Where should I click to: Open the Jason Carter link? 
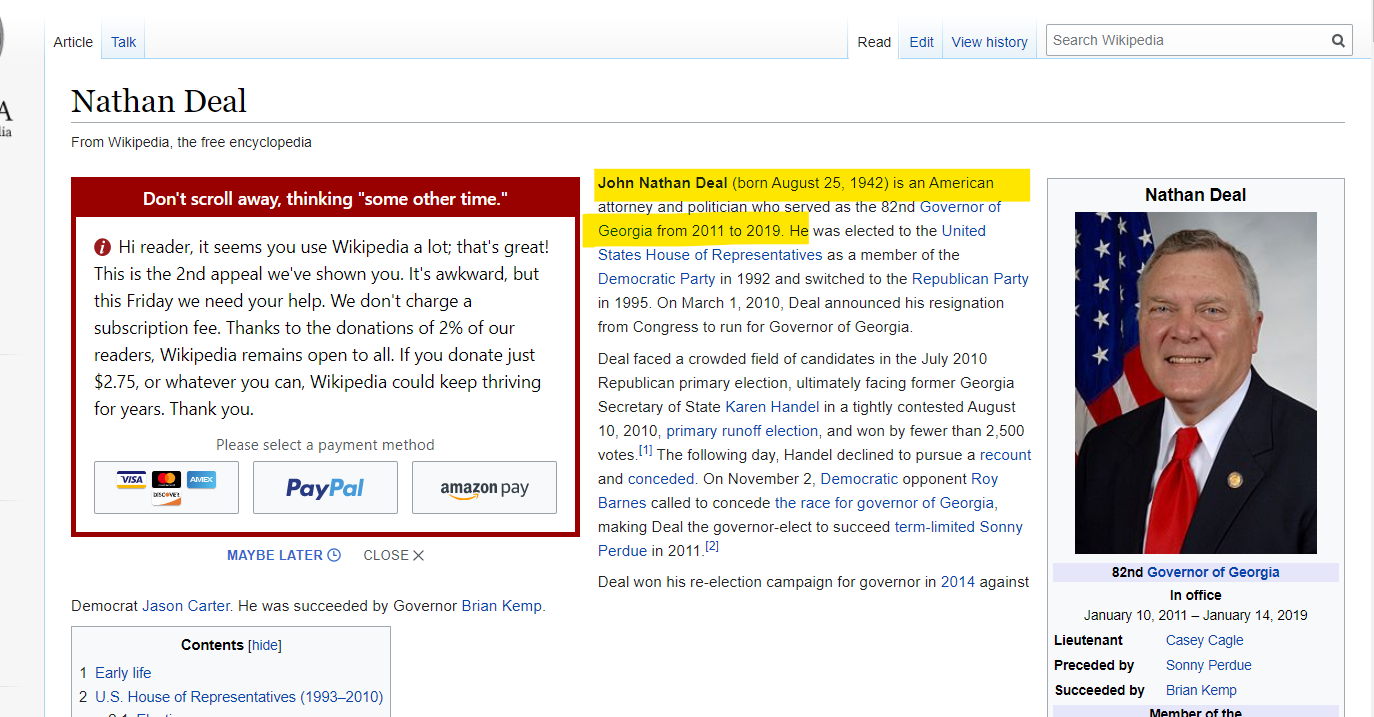pos(186,606)
